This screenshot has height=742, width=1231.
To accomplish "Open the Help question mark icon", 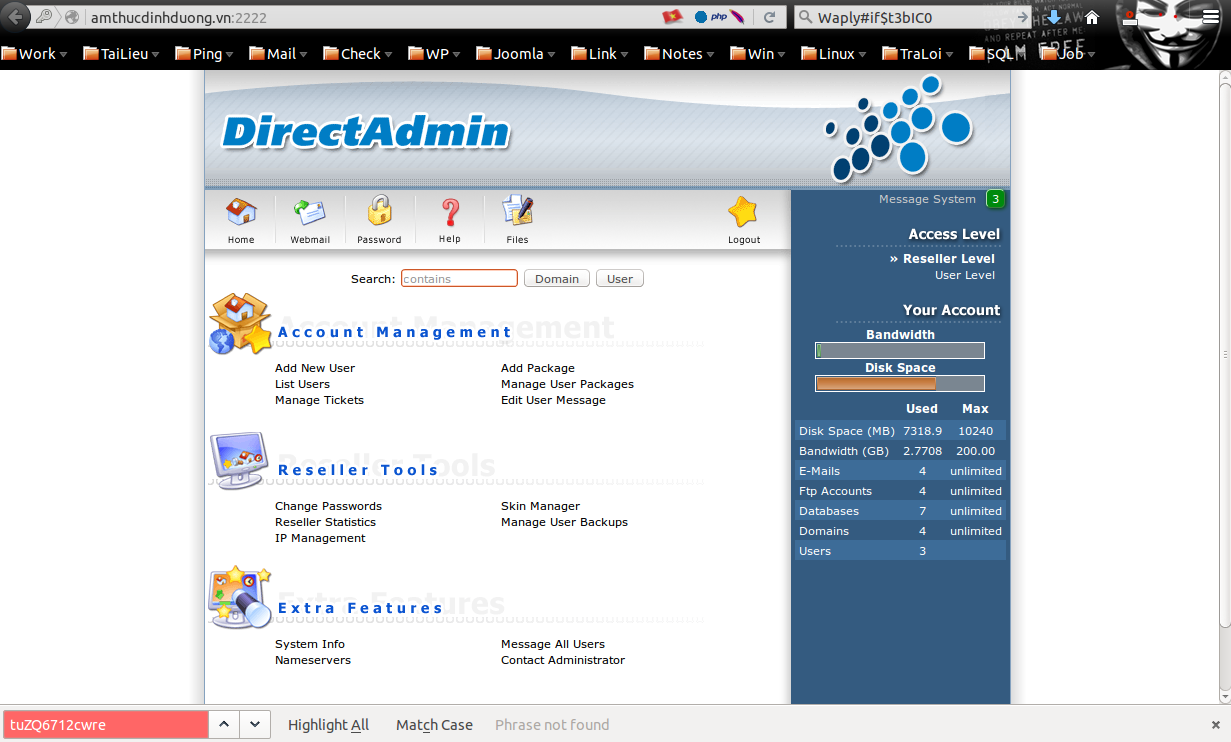I will pos(450,212).
